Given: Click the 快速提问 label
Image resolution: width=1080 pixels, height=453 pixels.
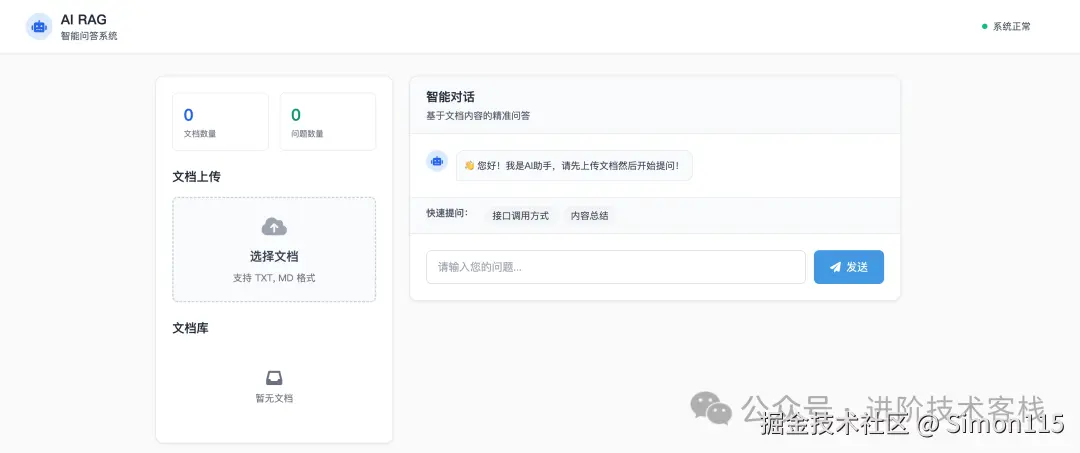Looking at the screenshot, I should (x=447, y=213).
